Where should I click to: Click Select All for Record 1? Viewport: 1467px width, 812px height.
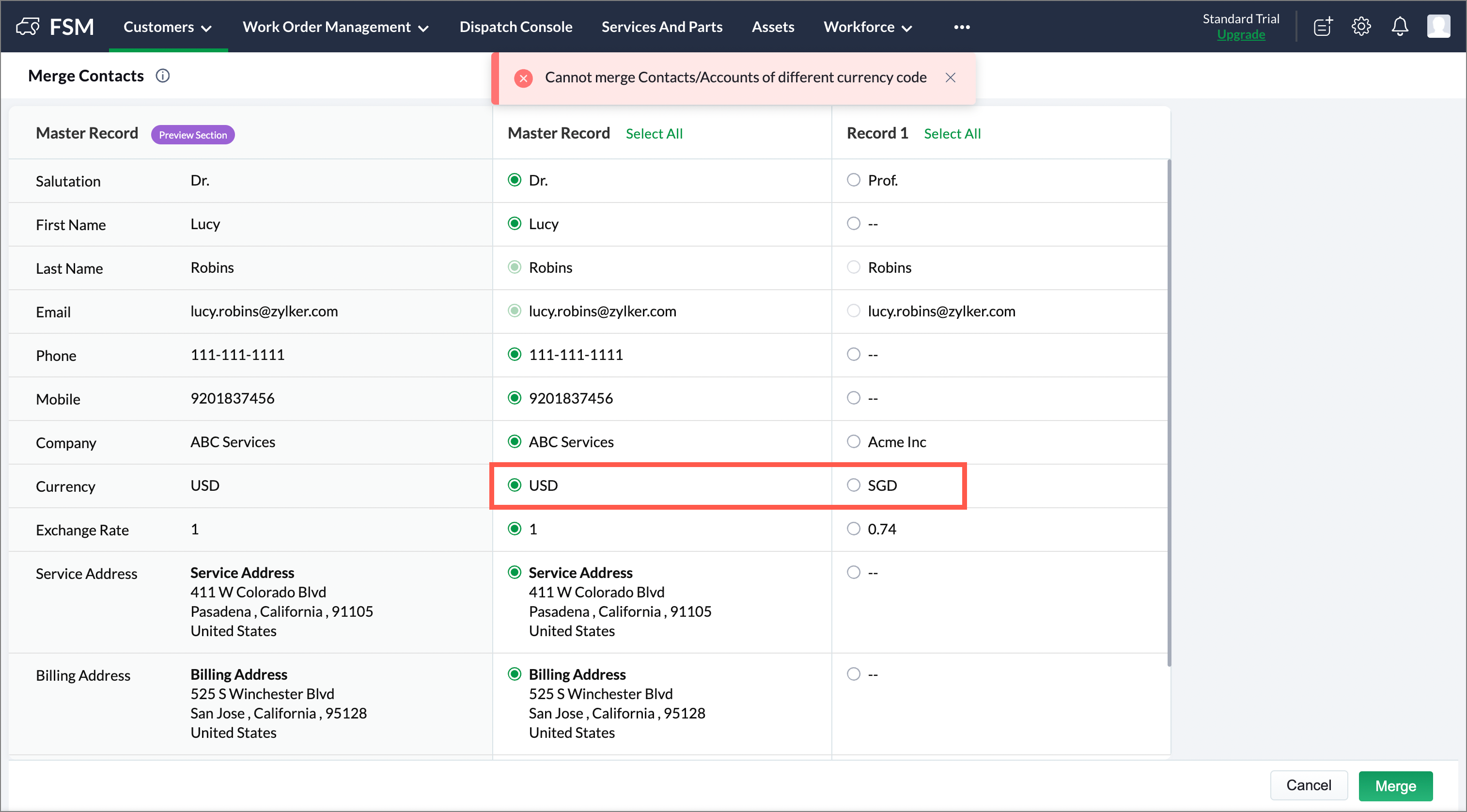coord(952,133)
